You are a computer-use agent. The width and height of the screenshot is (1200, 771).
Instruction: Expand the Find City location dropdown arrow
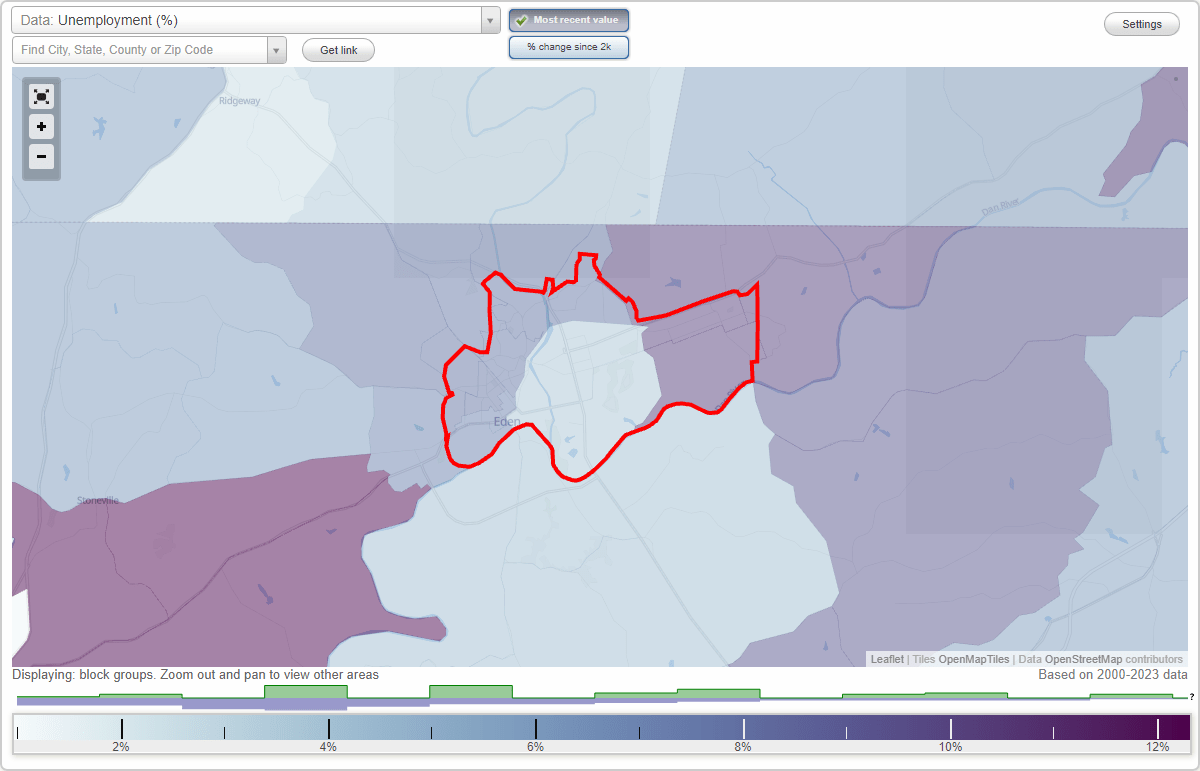(x=277, y=49)
